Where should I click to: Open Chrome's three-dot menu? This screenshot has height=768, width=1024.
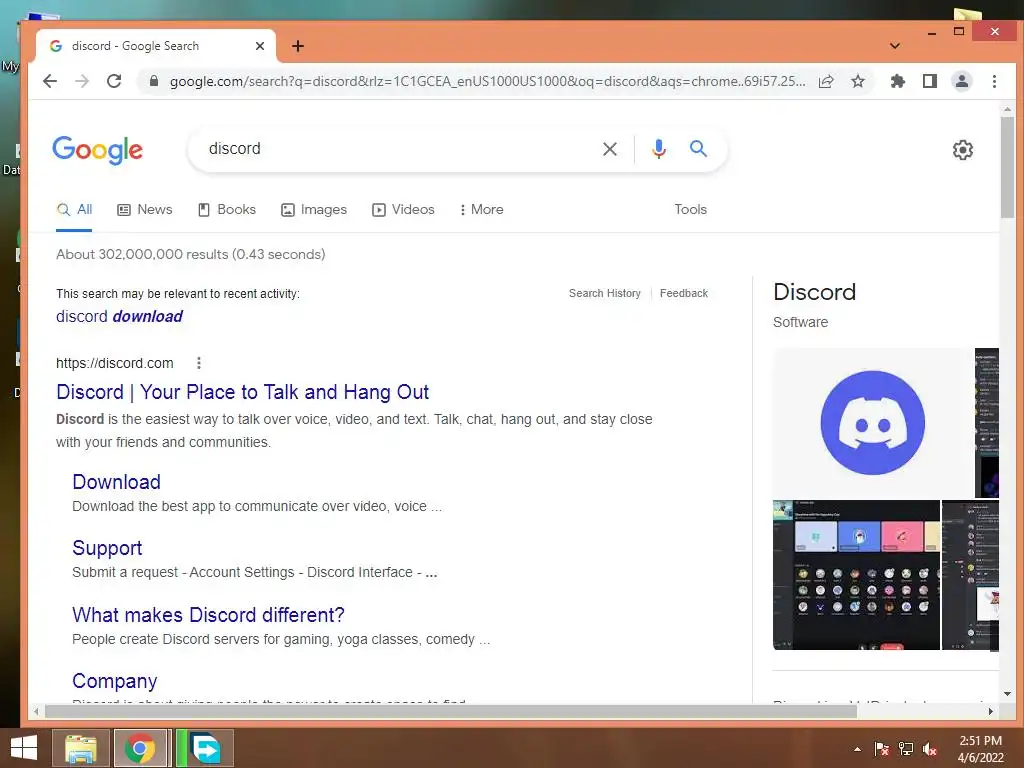tap(994, 81)
